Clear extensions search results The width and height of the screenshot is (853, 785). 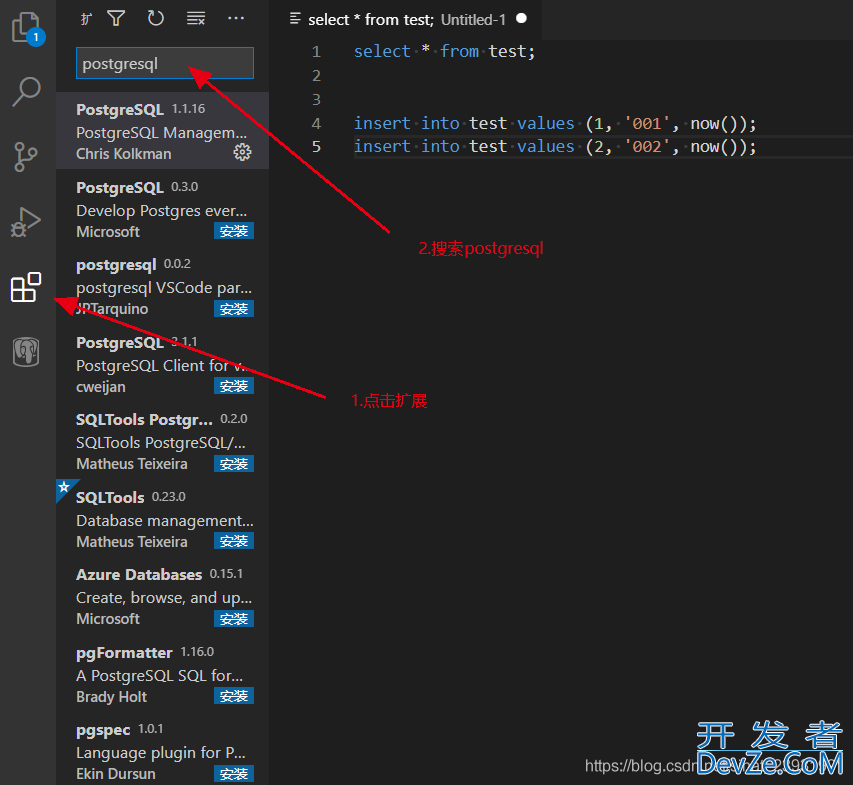196,18
